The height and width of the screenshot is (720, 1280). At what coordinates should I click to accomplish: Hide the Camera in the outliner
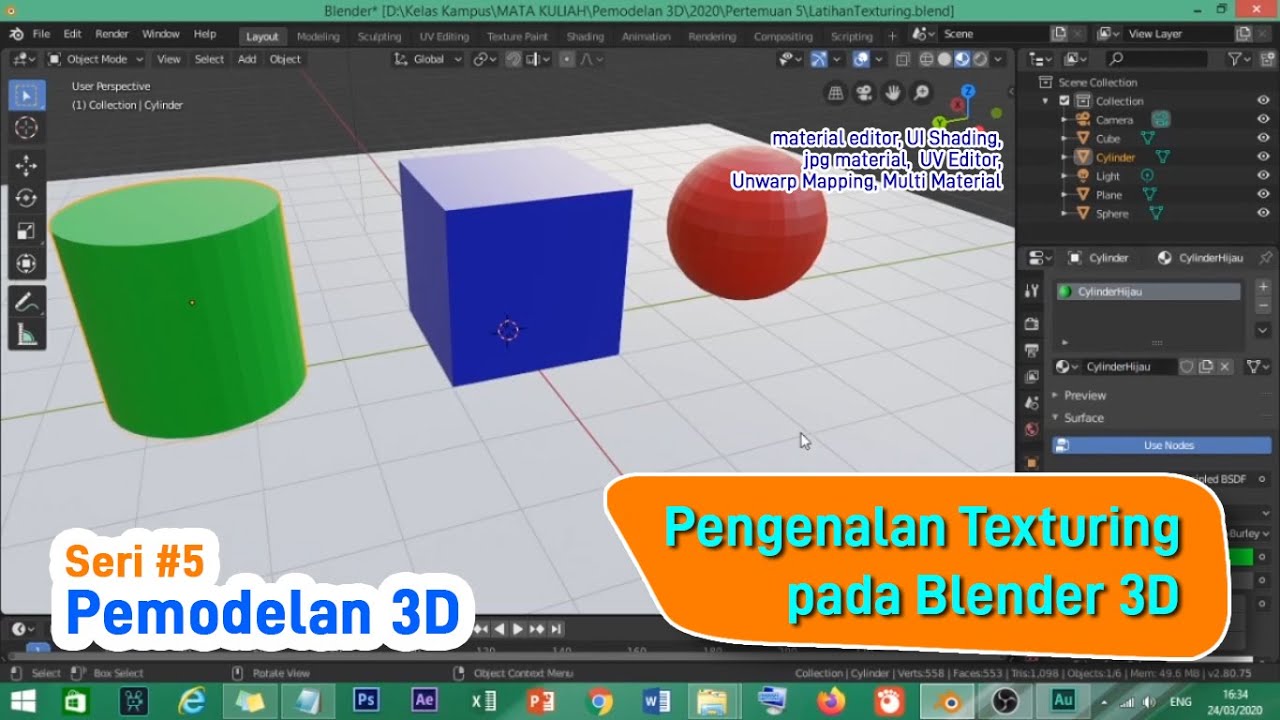coord(1263,119)
